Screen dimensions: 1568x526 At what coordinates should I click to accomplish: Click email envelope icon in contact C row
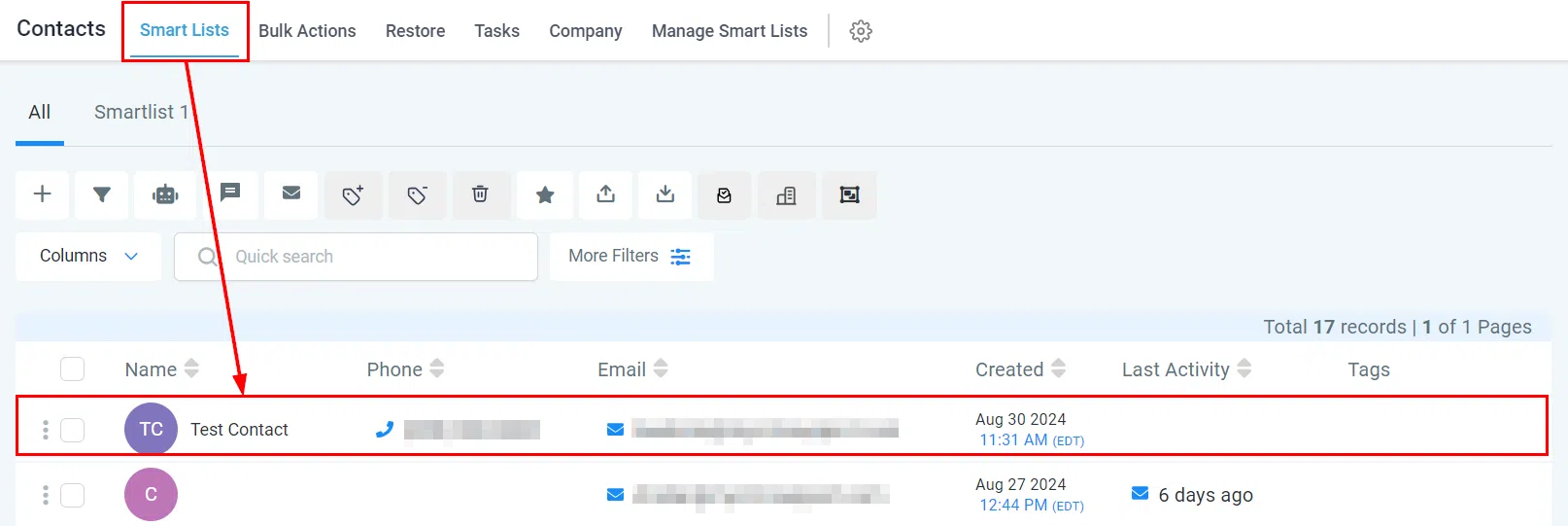click(x=615, y=494)
